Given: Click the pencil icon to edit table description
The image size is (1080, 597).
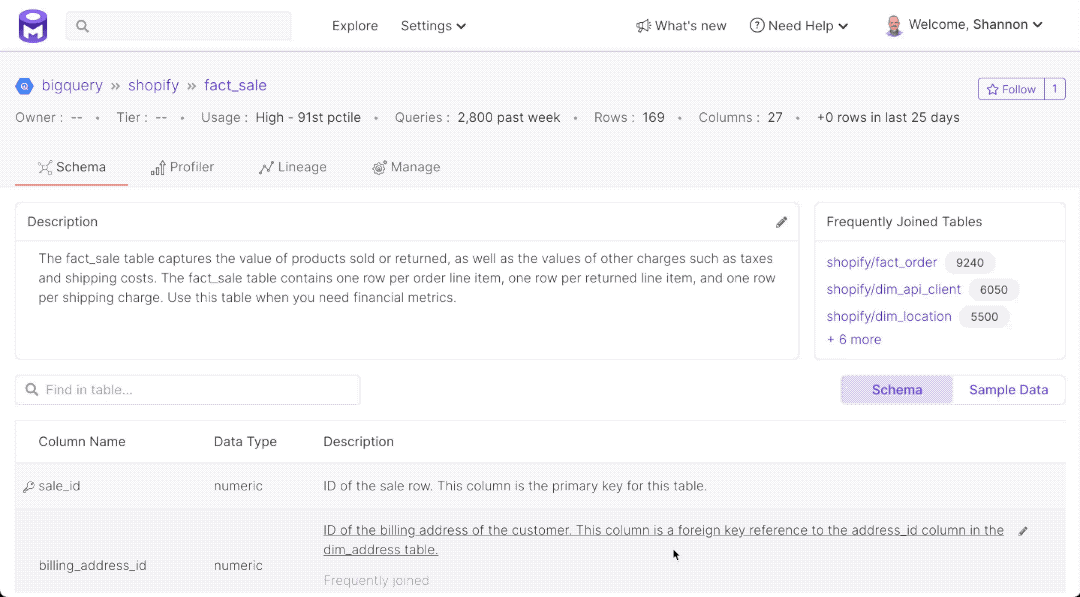Looking at the screenshot, I should pos(781,222).
